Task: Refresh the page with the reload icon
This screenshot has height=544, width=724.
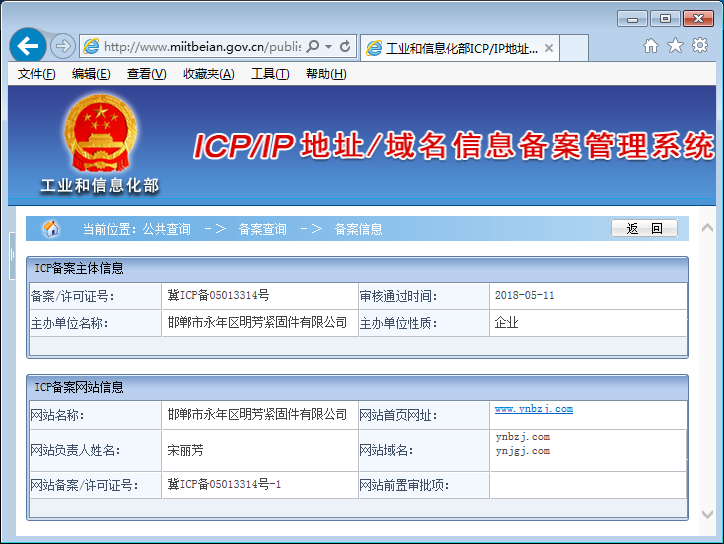Action: click(x=345, y=46)
